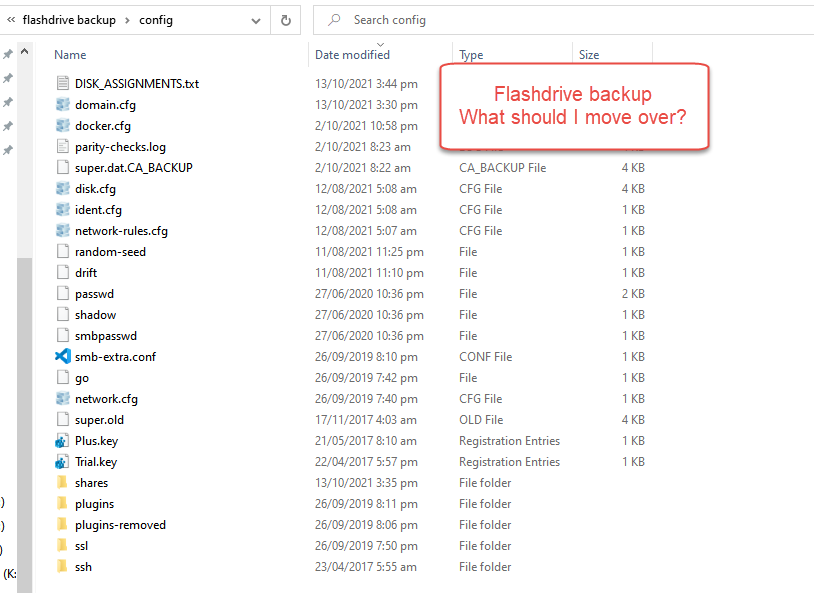
Task: Sort files by the Size column
Action: (x=589, y=55)
